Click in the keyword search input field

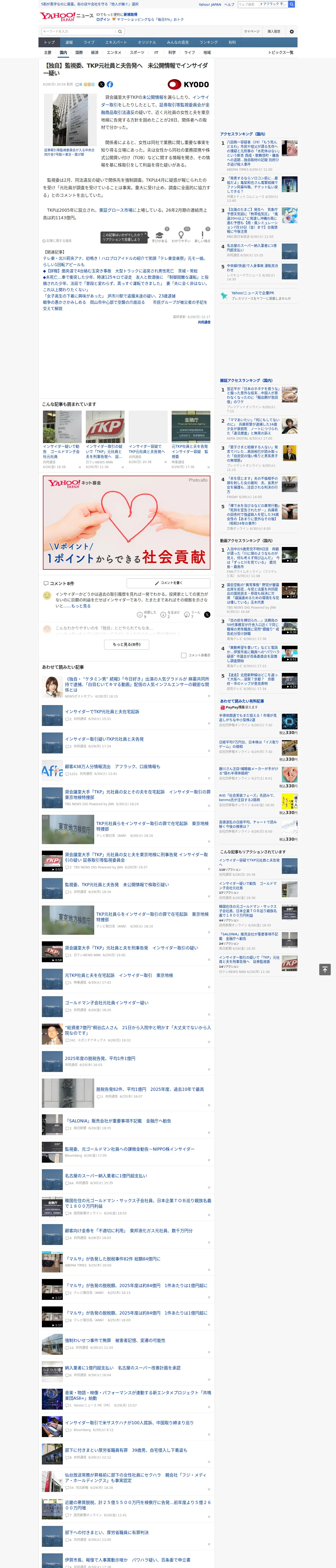pos(79,32)
